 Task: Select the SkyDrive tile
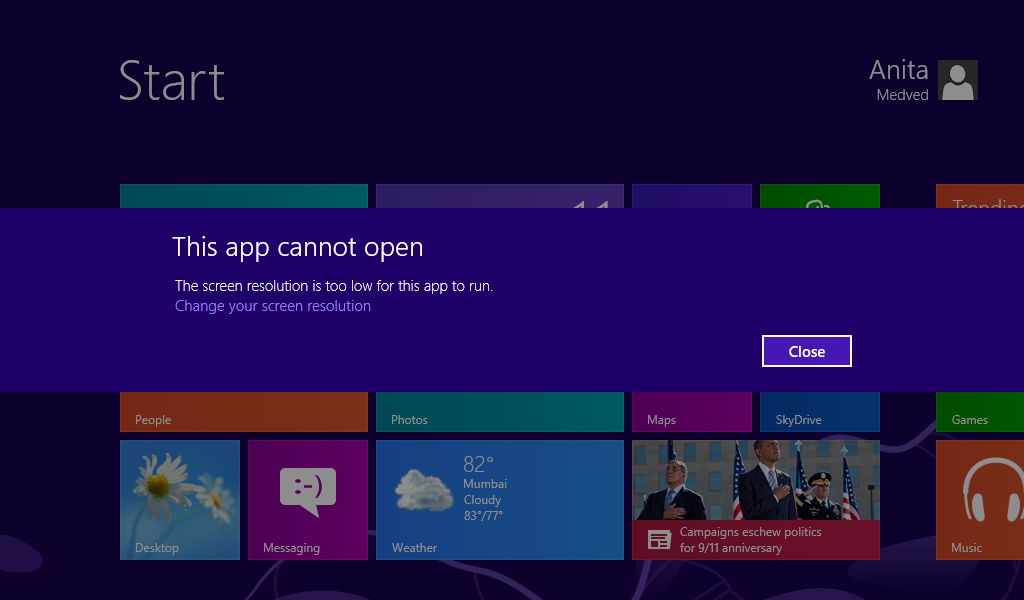coord(819,412)
